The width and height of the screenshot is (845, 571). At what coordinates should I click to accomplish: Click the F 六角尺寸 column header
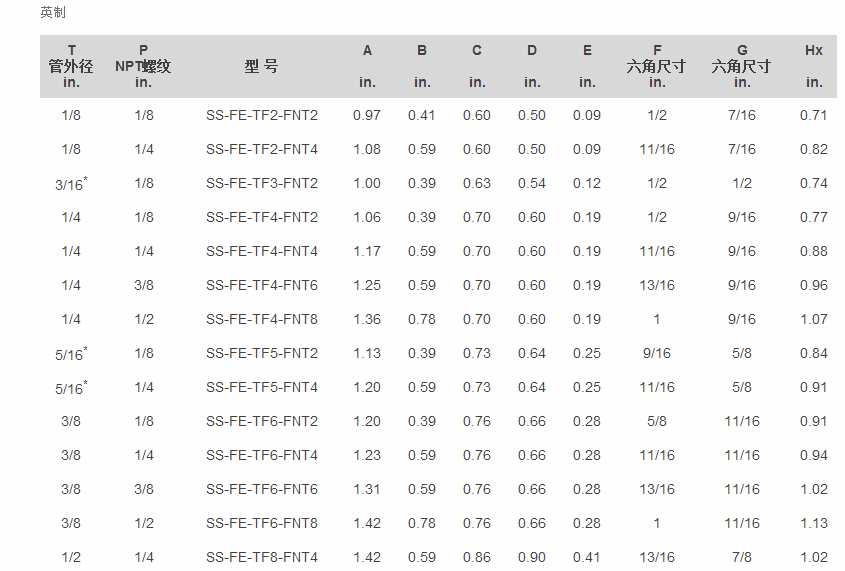656,66
